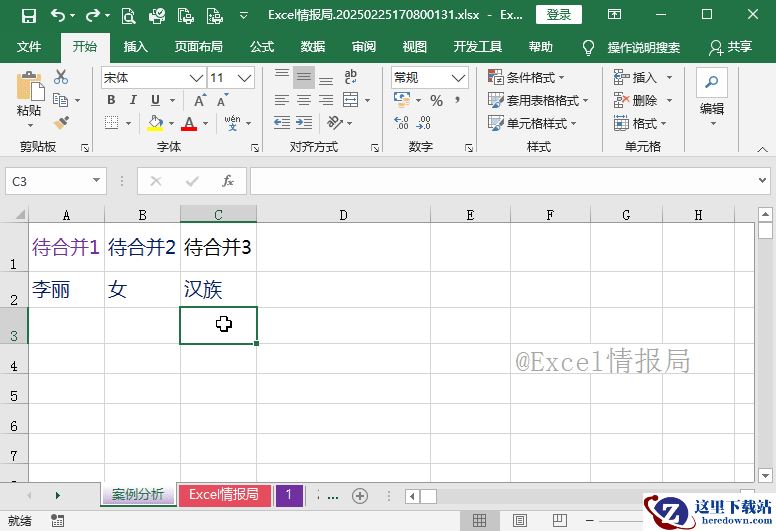Click the decrease indent icon
The width and height of the screenshot is (776, 531).
282,122
